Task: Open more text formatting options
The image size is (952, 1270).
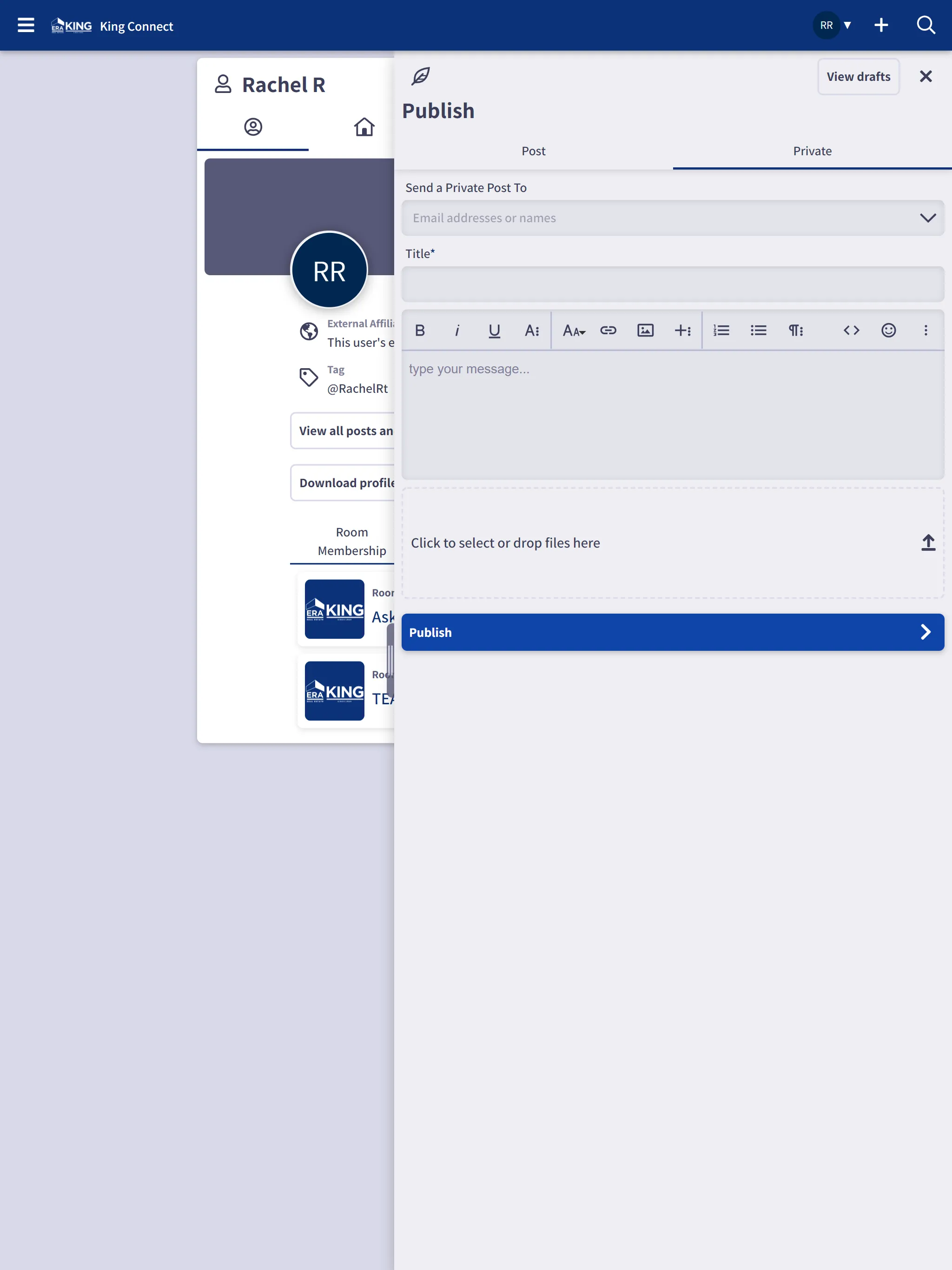Action: [532, 330]
